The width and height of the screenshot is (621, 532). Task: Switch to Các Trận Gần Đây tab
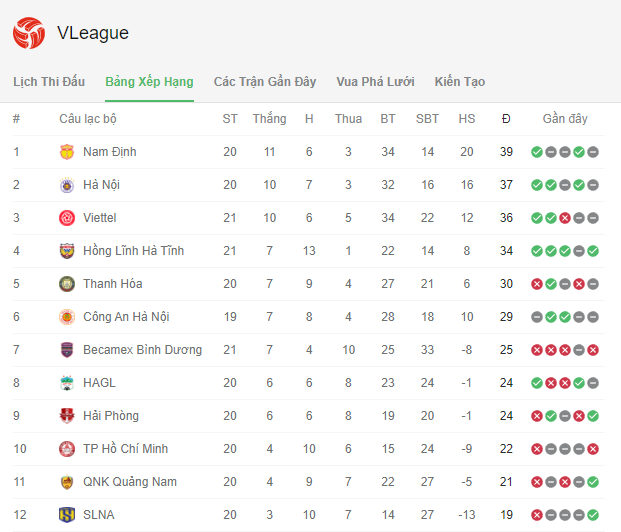265,82
